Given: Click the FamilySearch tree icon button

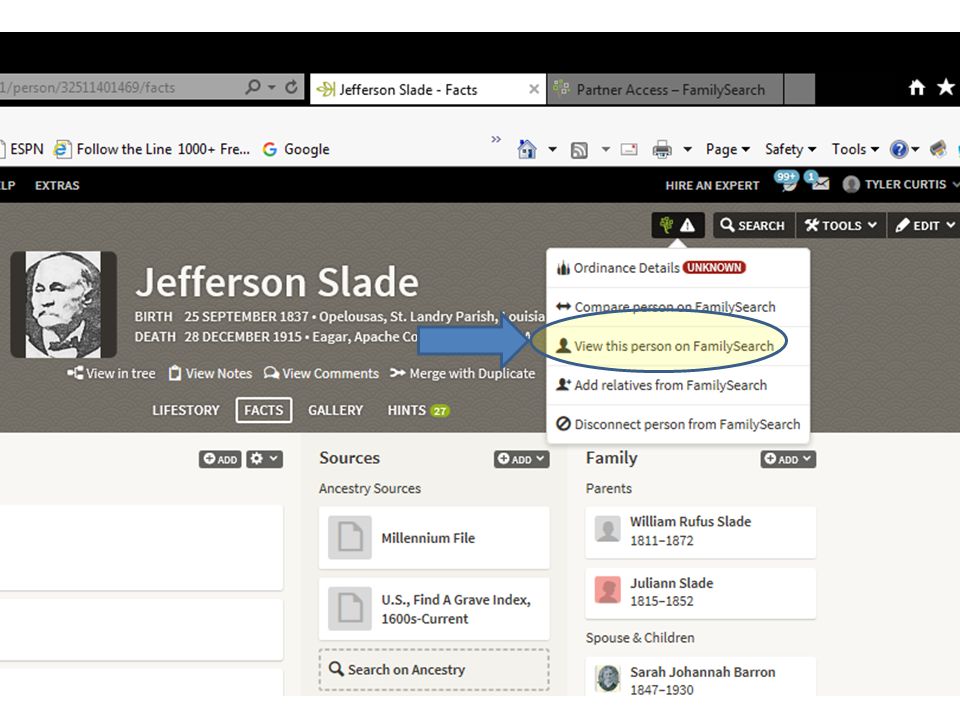Looking at the screenshot, I should click(678, 225).
